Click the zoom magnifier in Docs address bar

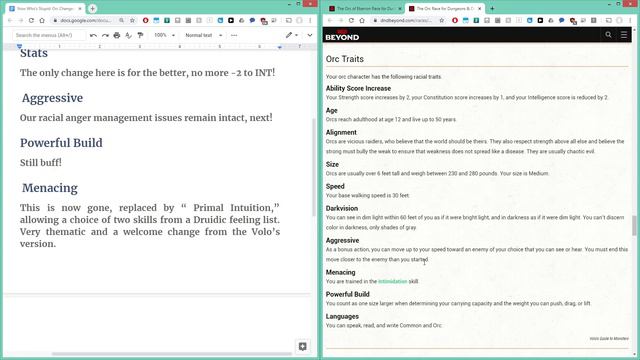pyautogui.click(x=121, y=20)
